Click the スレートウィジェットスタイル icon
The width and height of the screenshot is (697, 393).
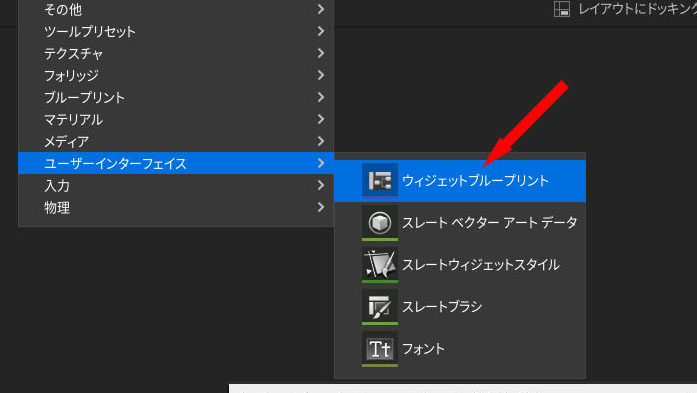[380, 265]
